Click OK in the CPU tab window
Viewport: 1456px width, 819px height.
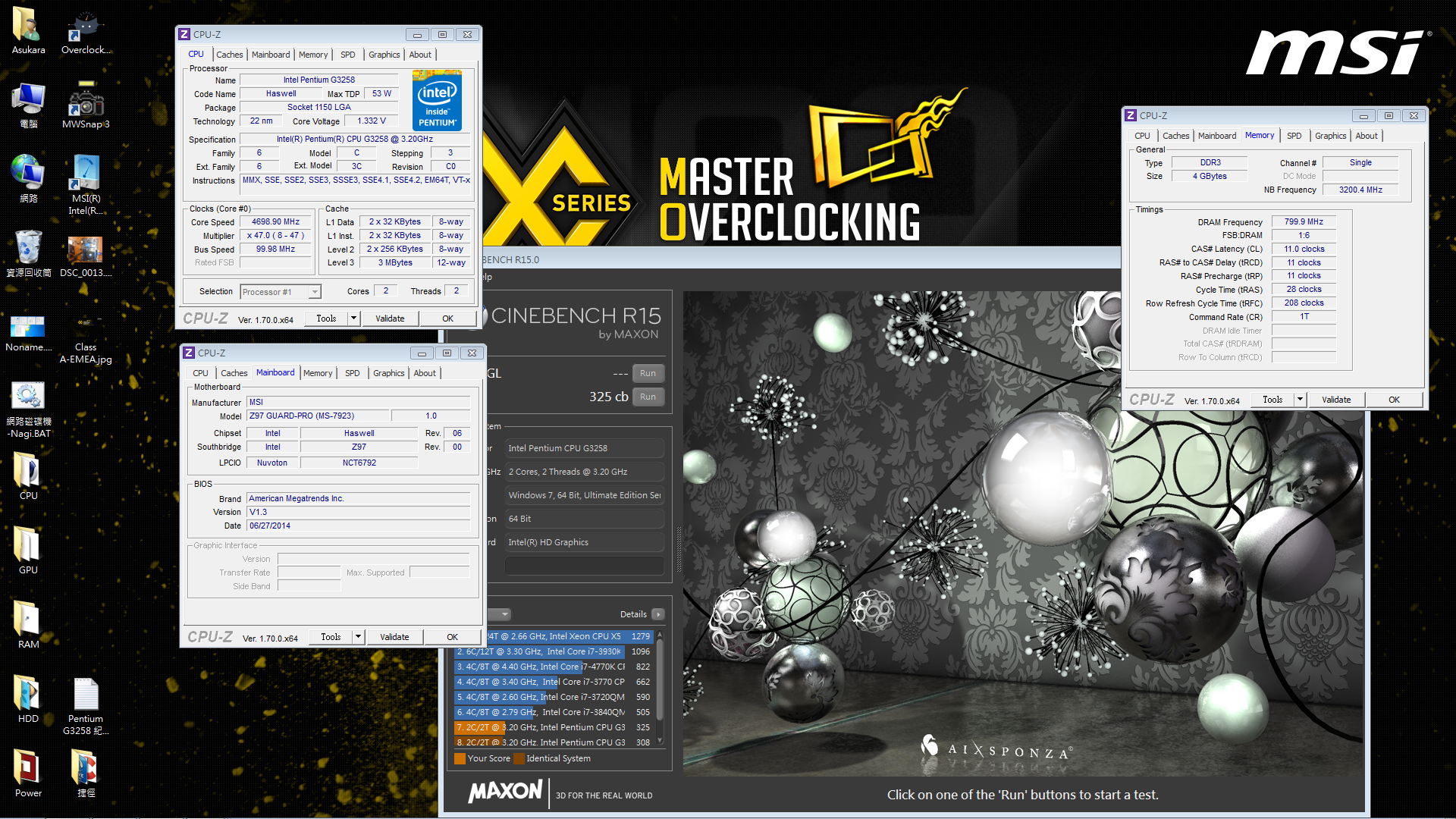click(x=447, y=318)
